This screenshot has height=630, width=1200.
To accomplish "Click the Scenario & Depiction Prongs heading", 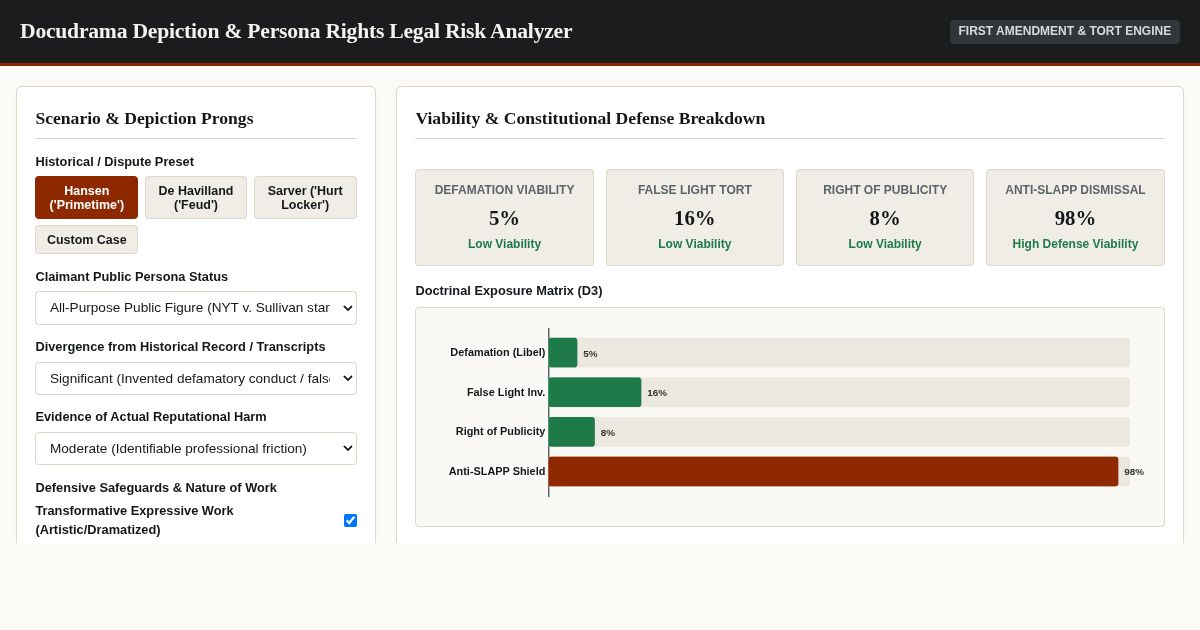I will coord(144,118).
